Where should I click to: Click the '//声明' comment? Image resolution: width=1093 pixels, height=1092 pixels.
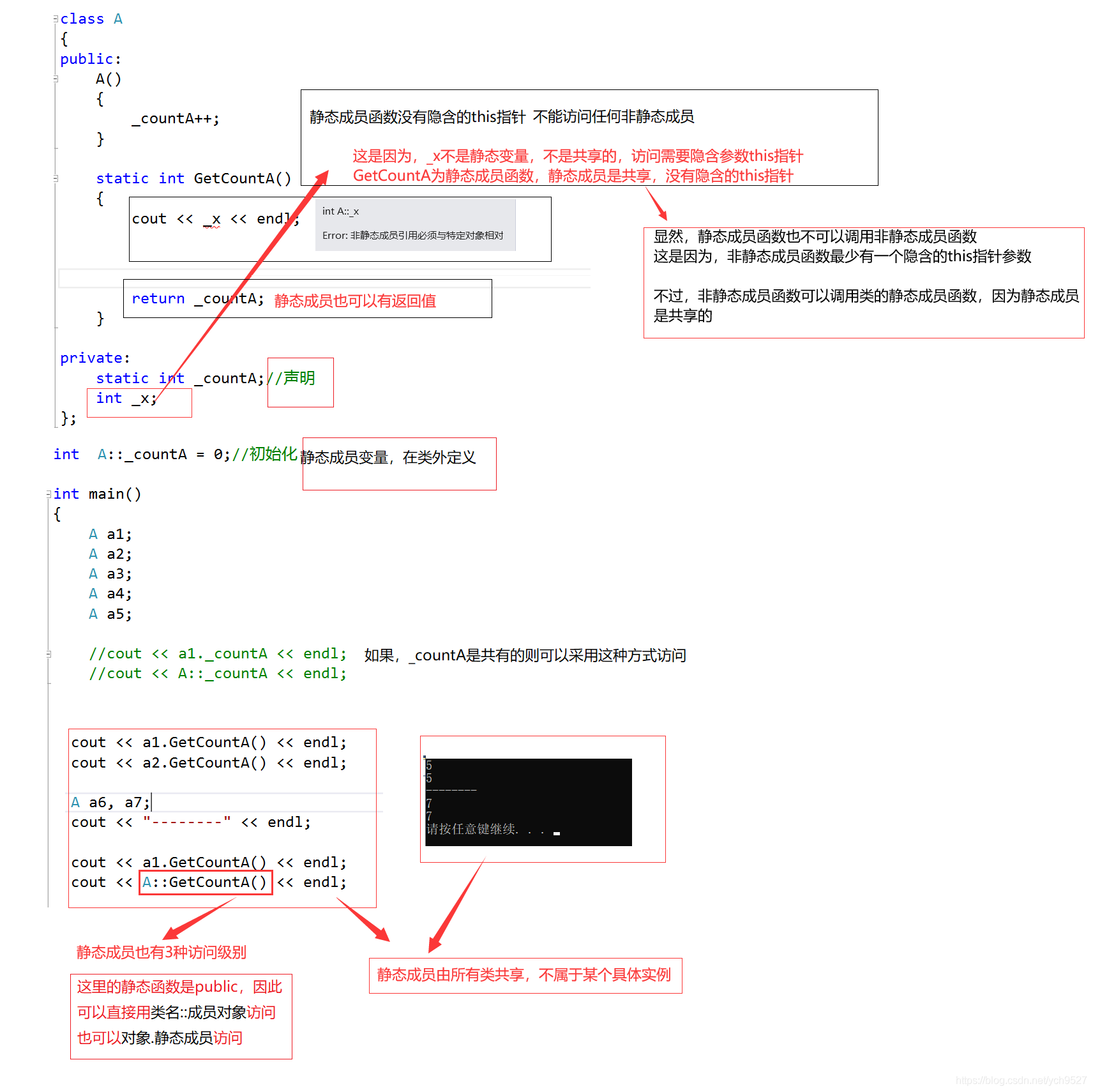tap(291, 378)
